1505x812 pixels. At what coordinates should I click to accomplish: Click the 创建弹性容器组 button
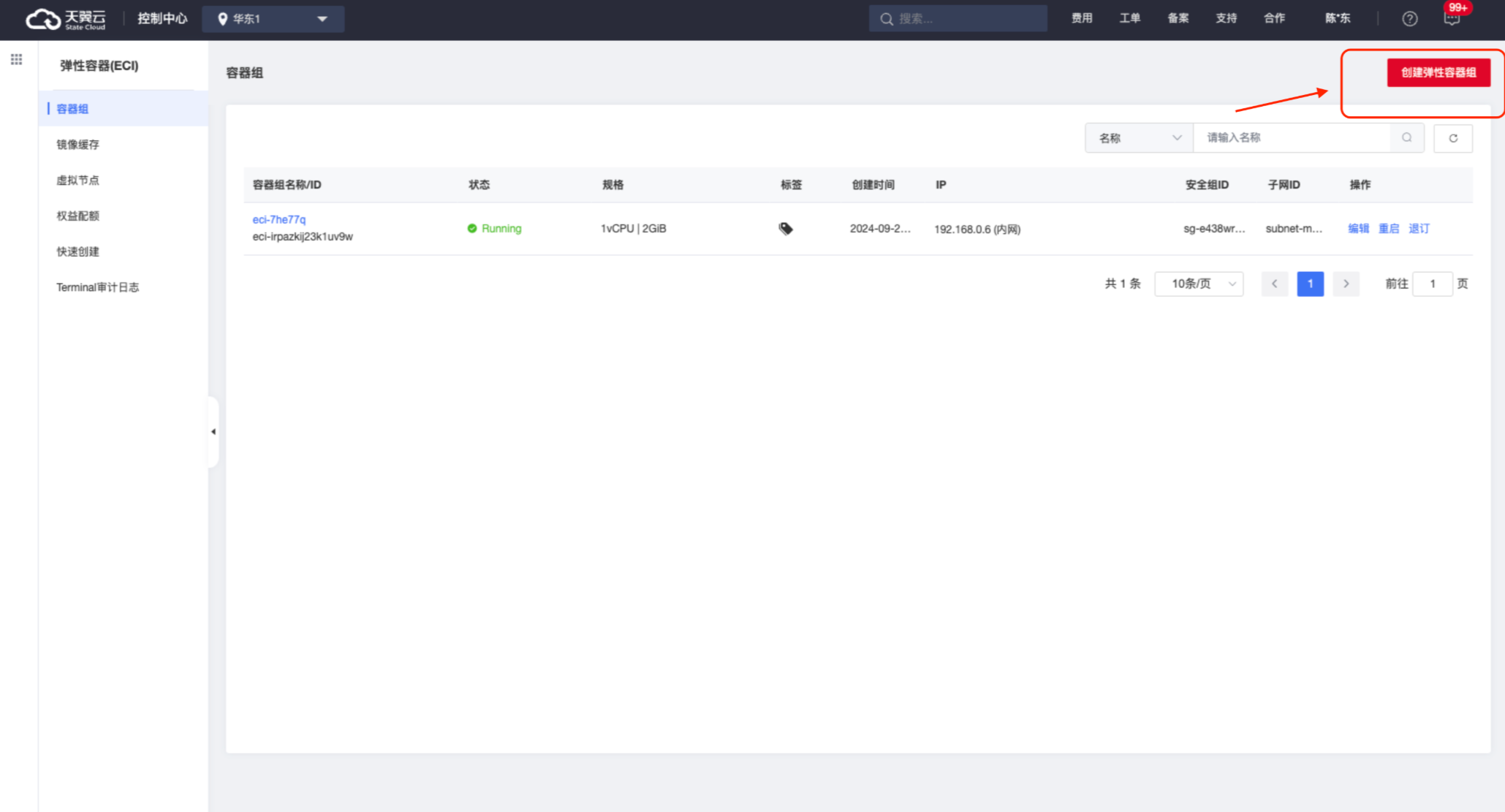point(1438,72)
